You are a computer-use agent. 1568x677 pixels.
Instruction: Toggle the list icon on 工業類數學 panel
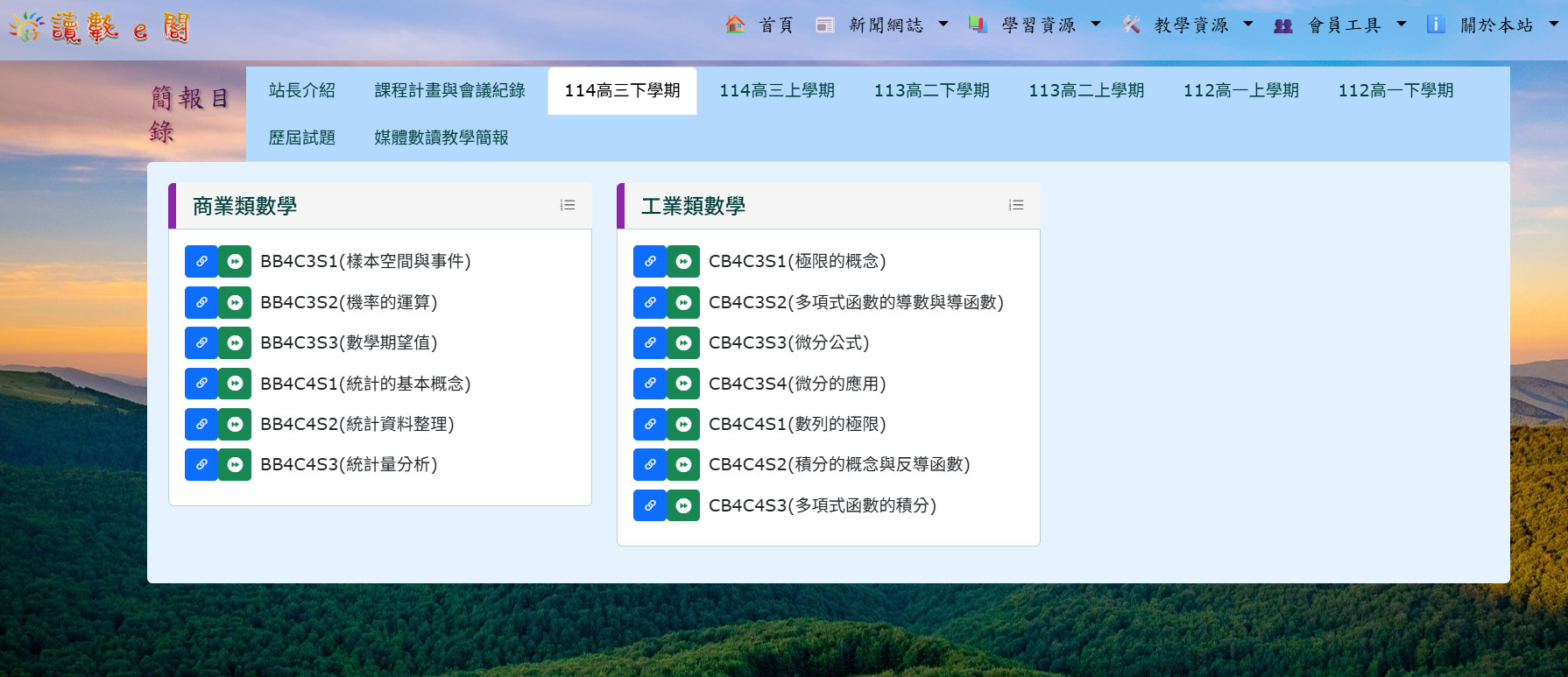coord(1016,206)
